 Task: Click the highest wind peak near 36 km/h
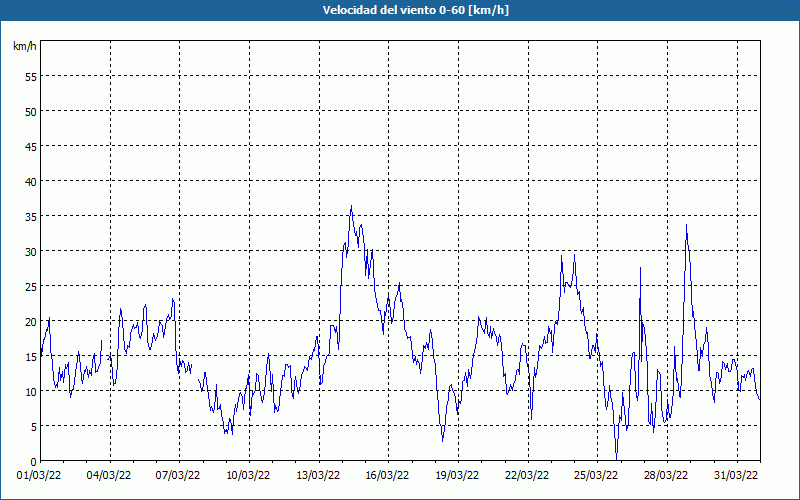351,206
